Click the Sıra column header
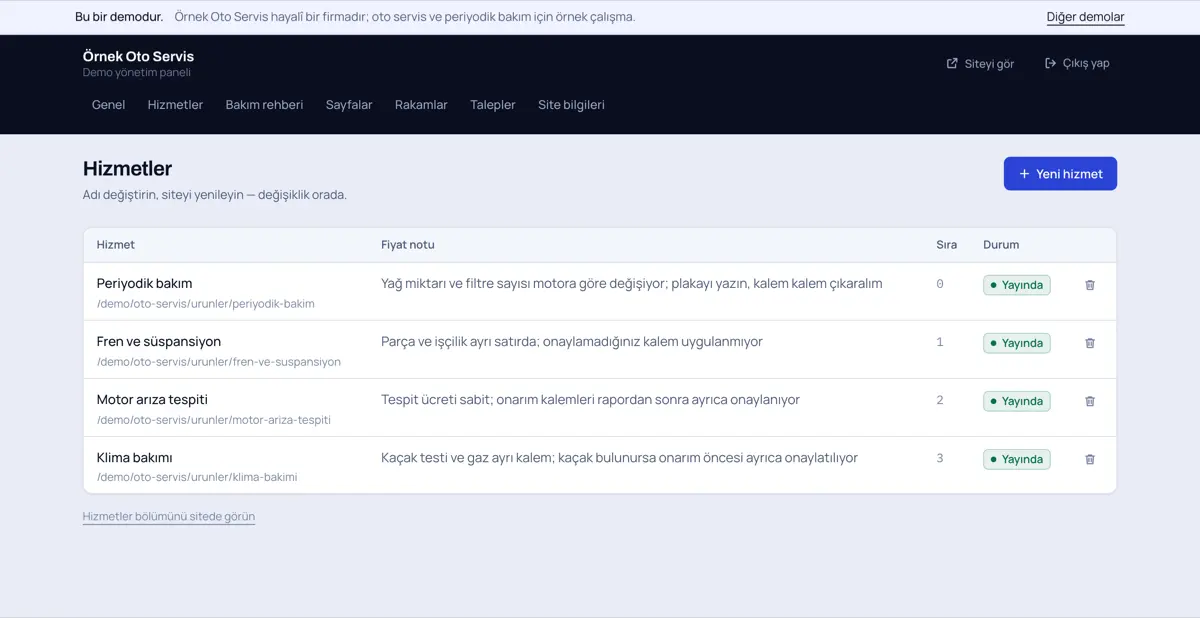1200x618 pixels. [x=946, y=245]
